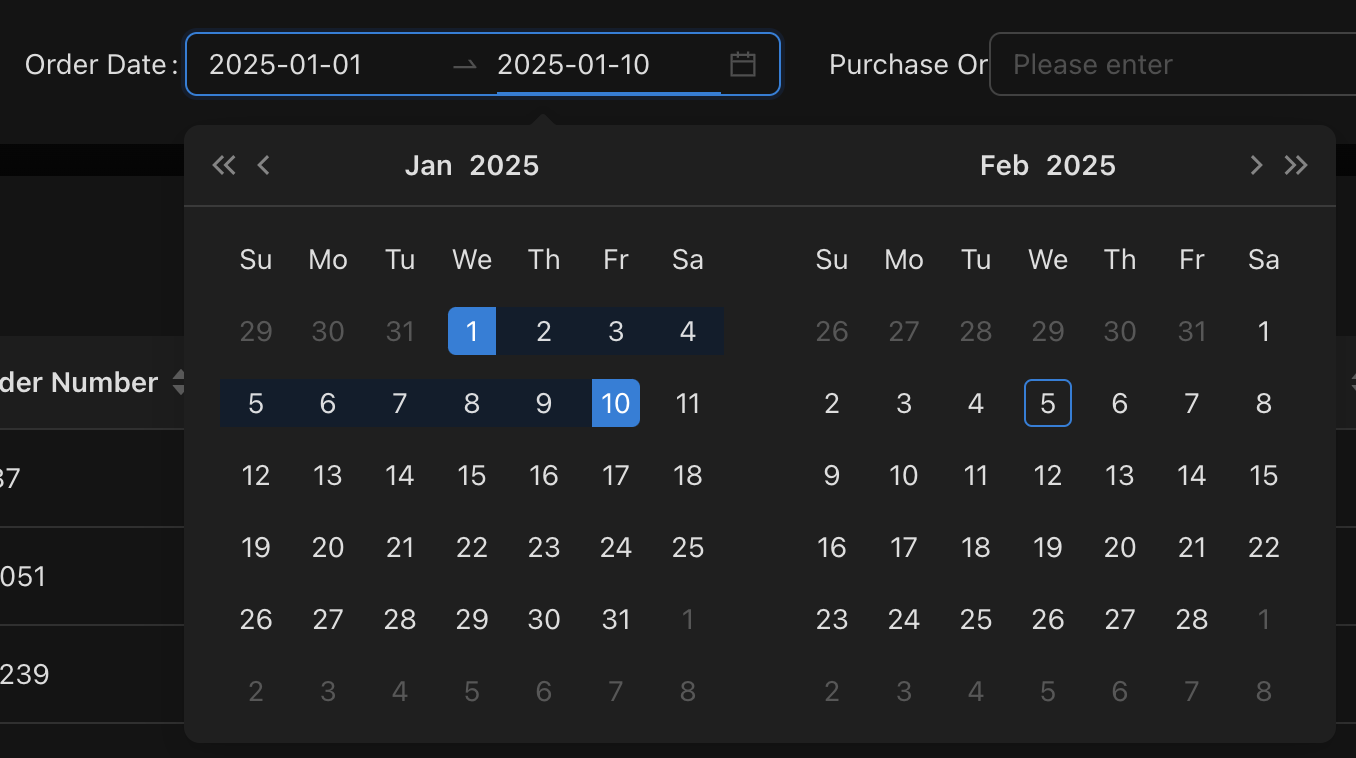Click the highlighted January 10 end date

click(616, 403)
